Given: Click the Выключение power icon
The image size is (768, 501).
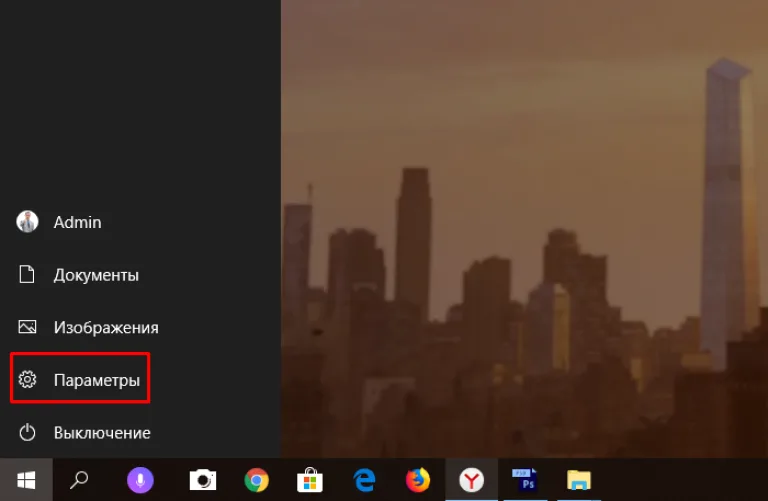Looking at the screenshot, I should coord(27,432).
